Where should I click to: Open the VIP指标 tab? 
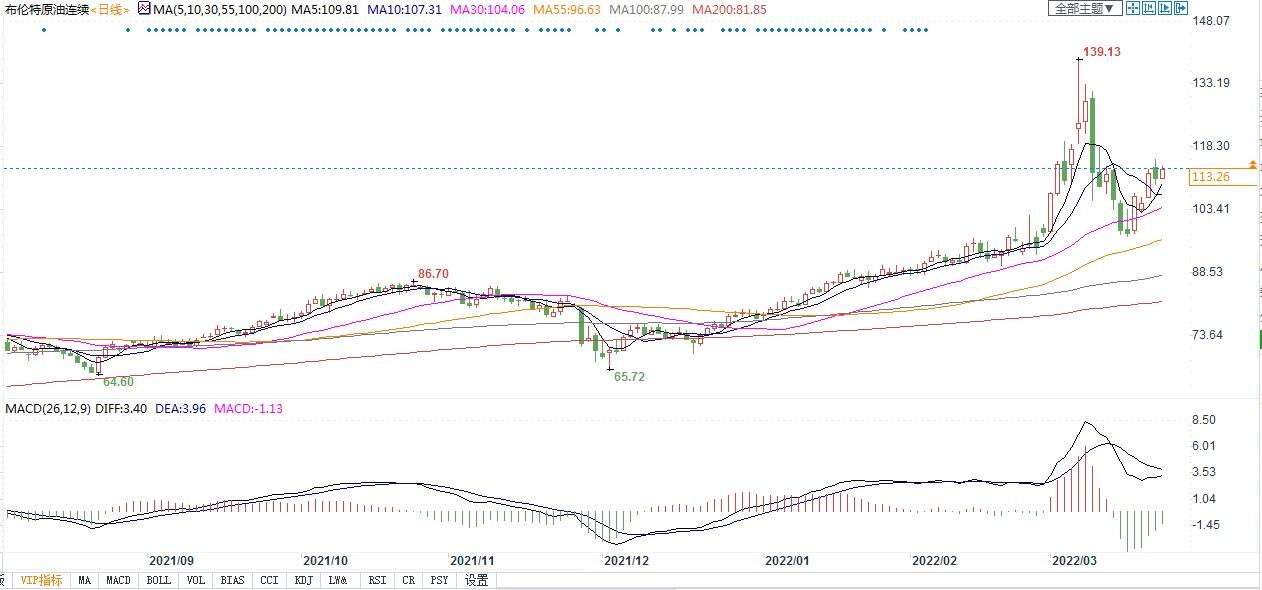pyautogui.click(x=41, y=580)
